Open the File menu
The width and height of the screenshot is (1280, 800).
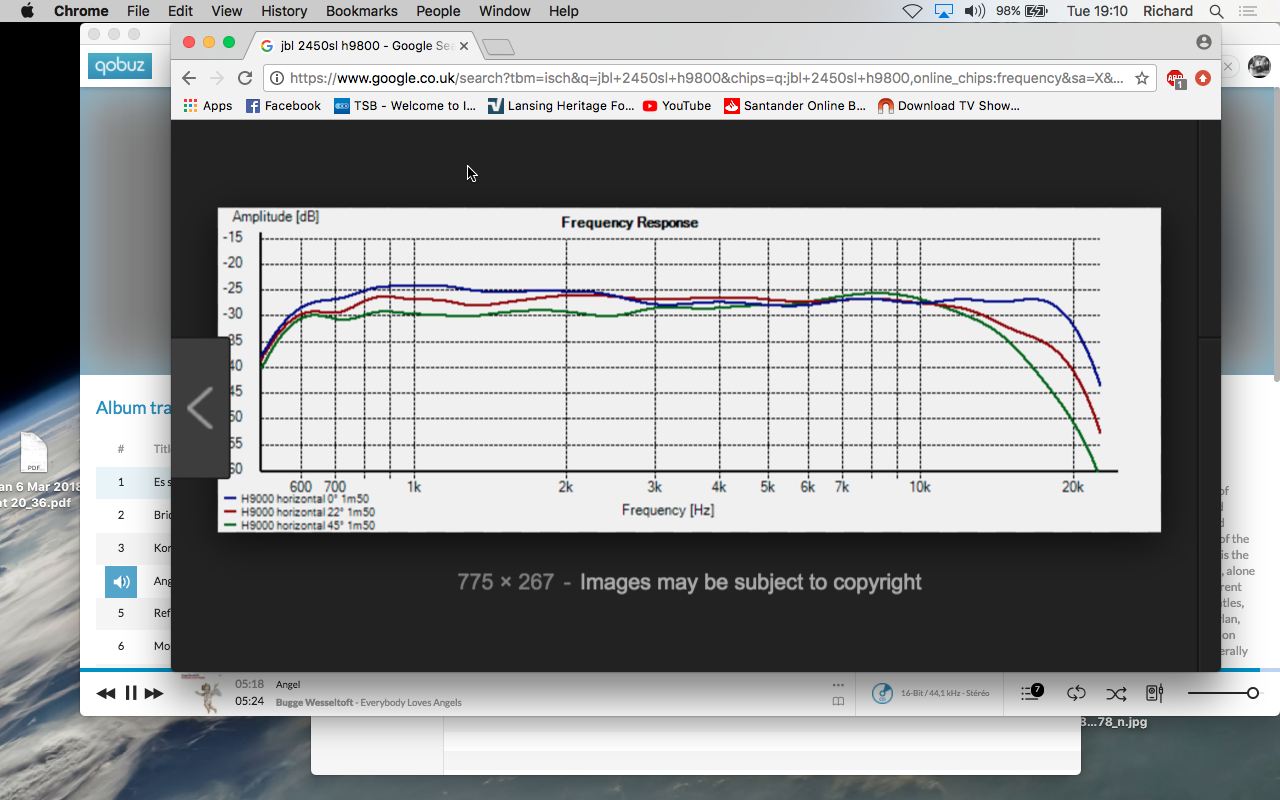138,11
